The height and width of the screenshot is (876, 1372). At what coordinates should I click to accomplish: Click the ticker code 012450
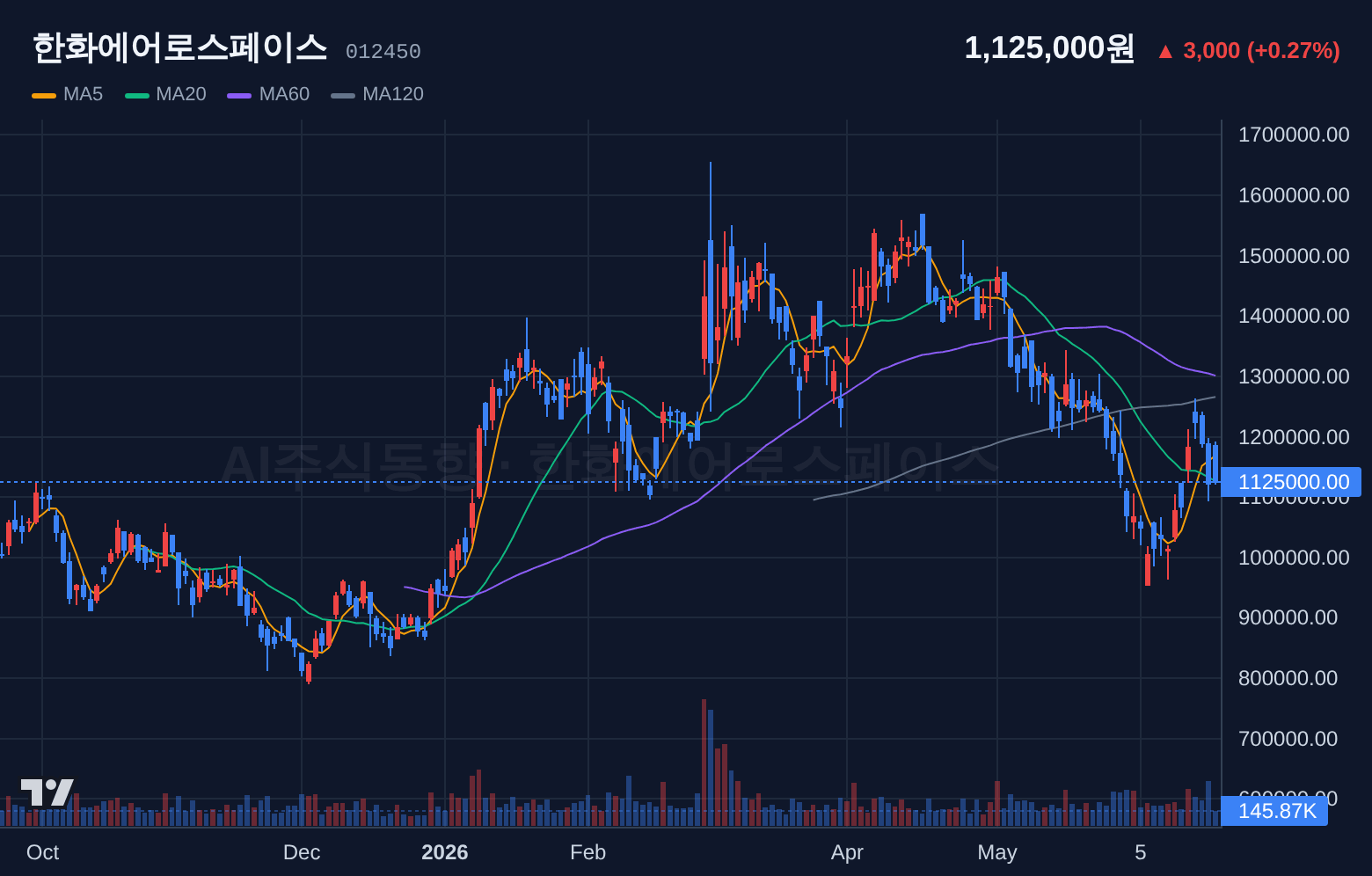(x=383, y=52)
